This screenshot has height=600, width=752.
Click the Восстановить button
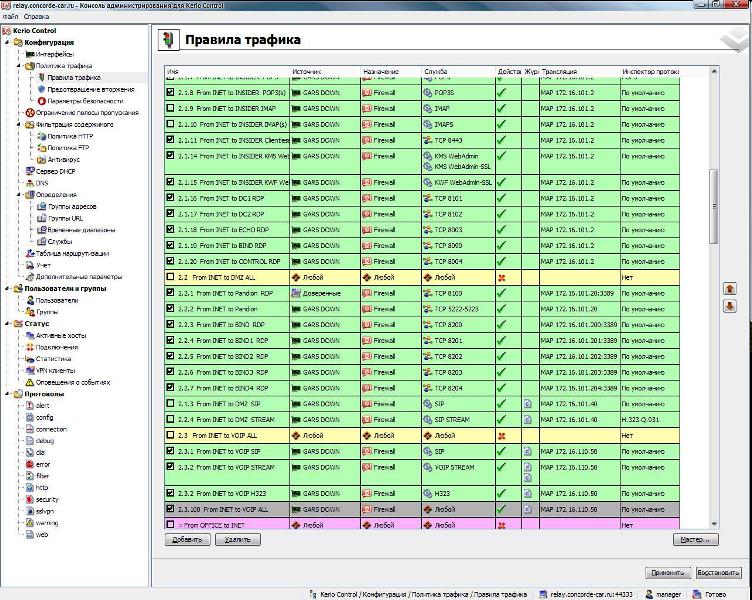coord(718,573)
